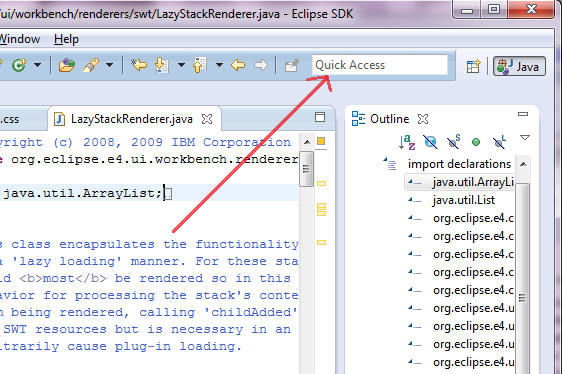Go to Last Edit Location icon
The image size is (562, 374).
click(139, 65)
